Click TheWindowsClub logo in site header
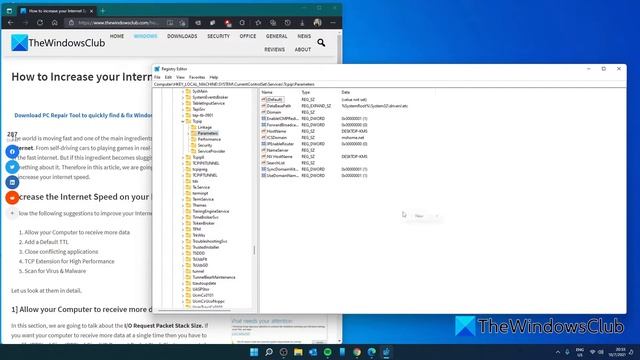 [x=58, y=43]
